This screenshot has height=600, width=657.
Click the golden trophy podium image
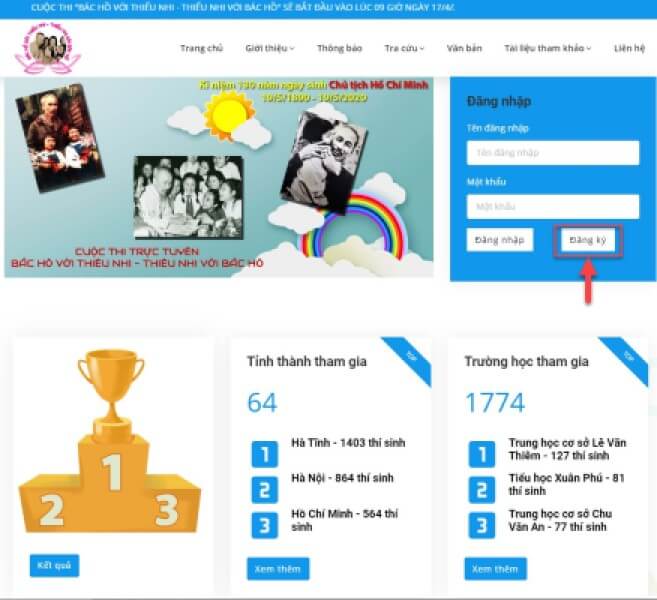[x=110, y=441]
